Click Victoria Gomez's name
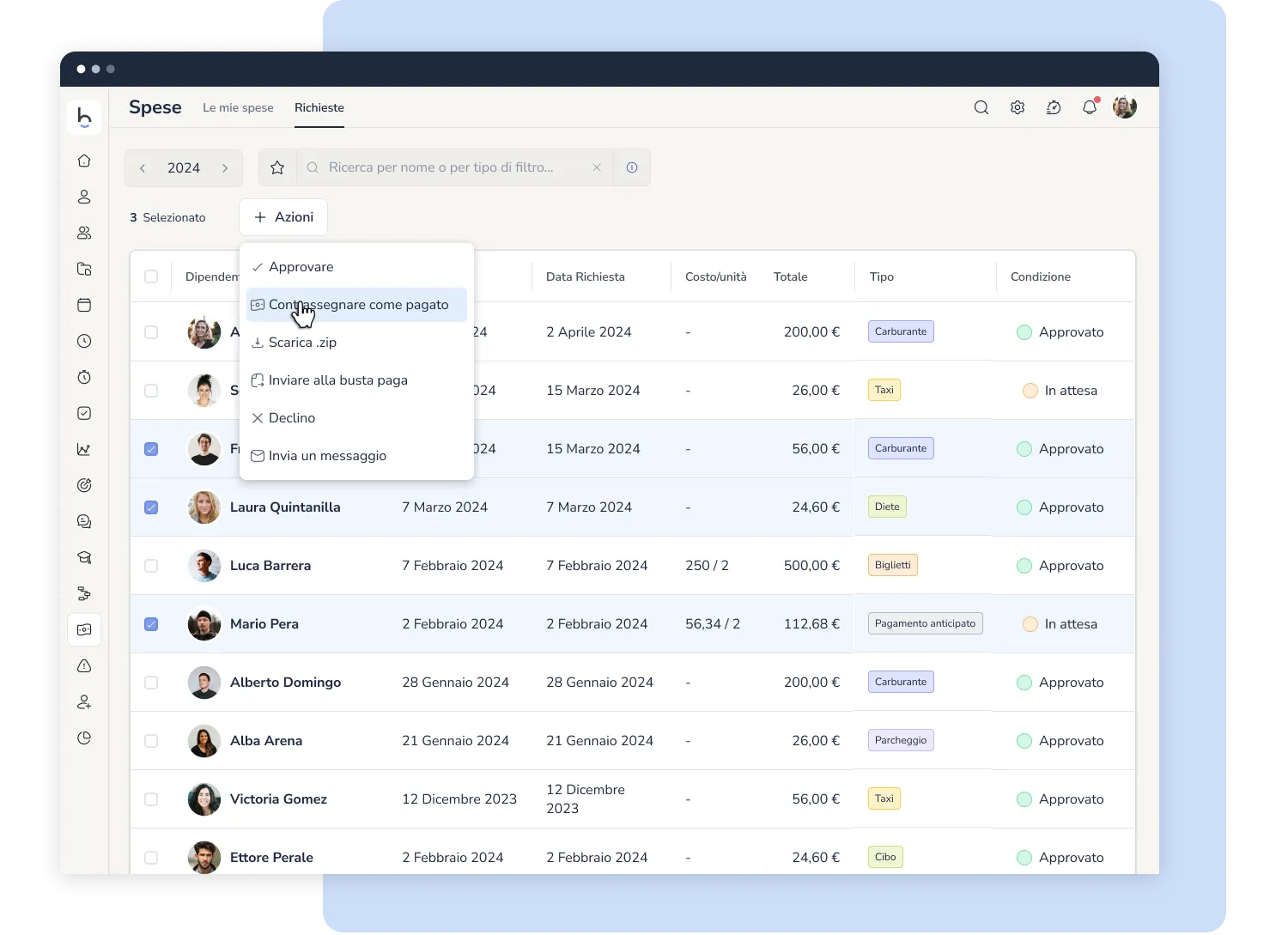1288x935 pixels. click(x=278, y=799)
